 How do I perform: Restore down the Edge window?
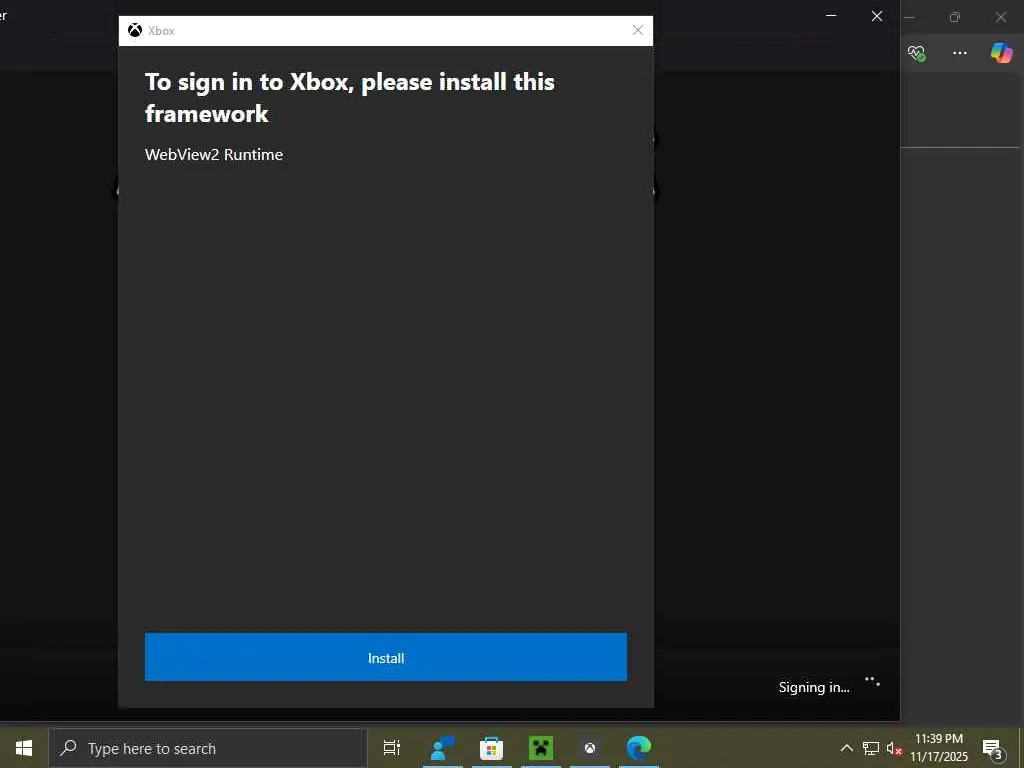coord(955,17)
